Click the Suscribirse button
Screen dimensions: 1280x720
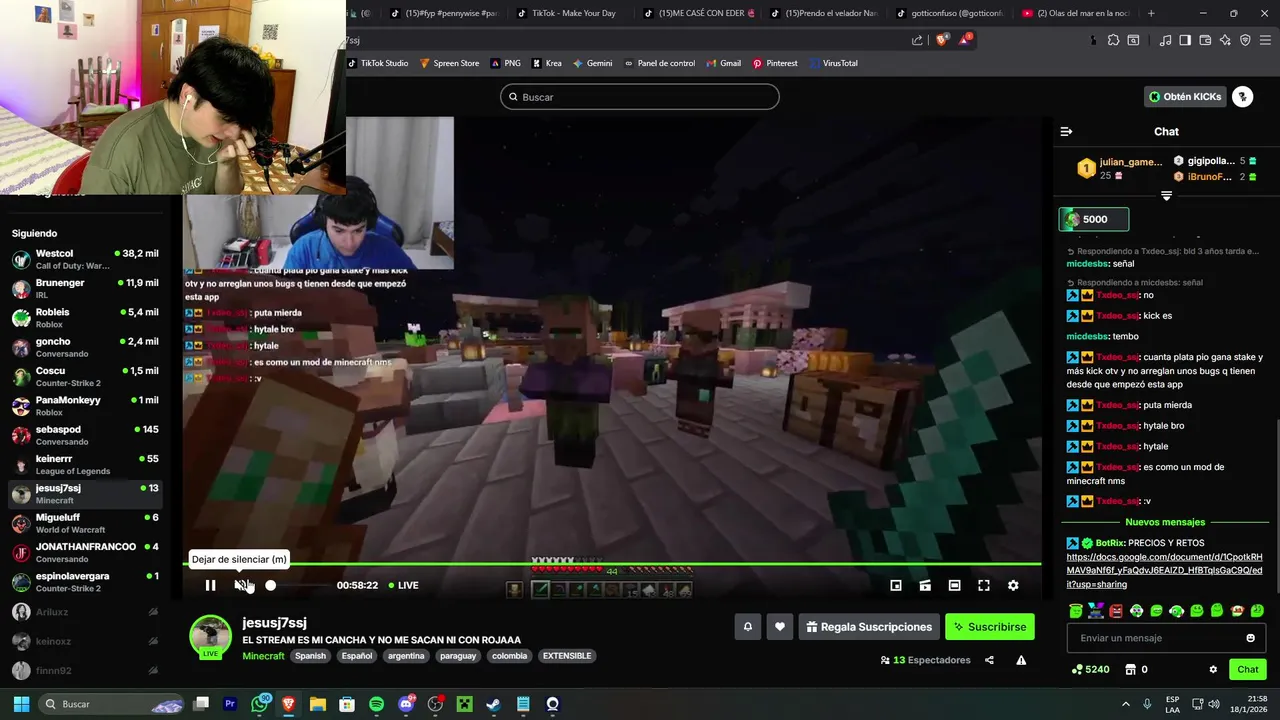[x=990, y=627]
